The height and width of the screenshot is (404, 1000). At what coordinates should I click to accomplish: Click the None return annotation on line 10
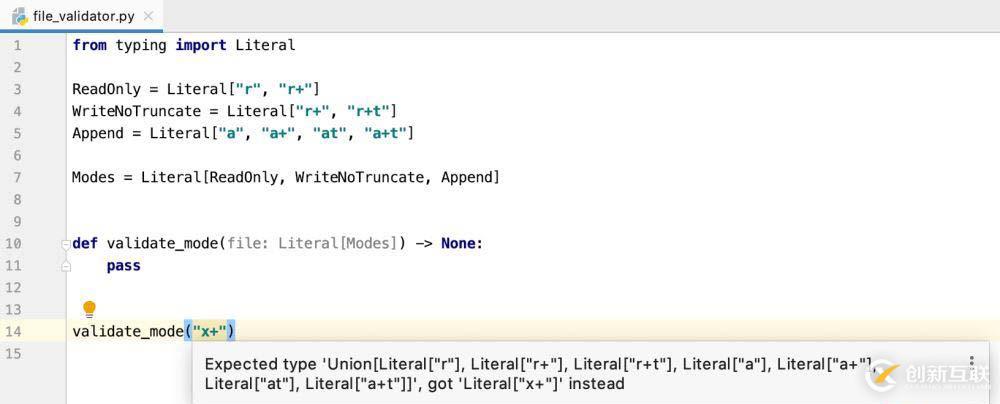tap(457, 243)
